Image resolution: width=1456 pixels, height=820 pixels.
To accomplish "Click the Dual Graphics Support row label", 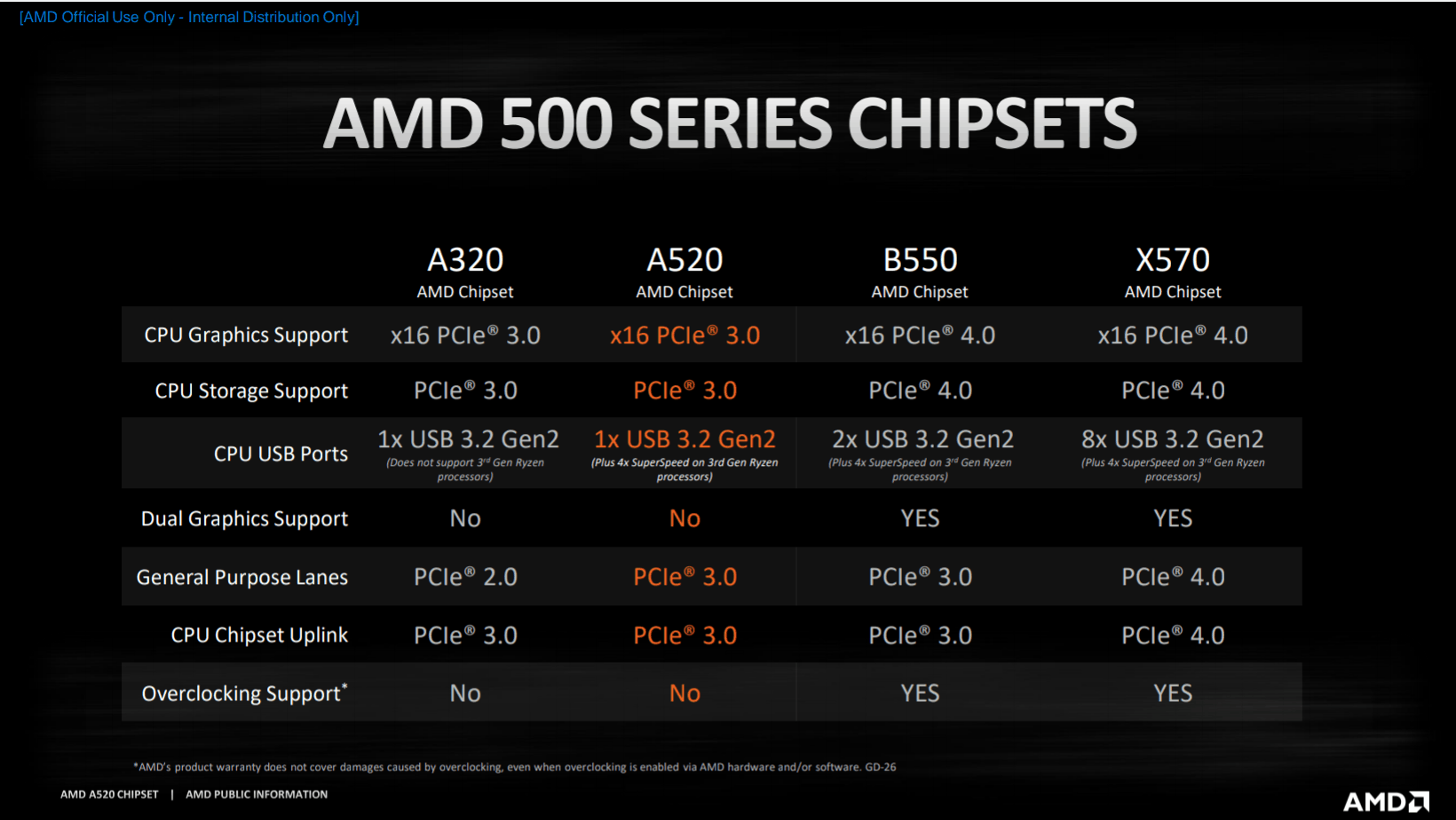I will tap(244, 519).
